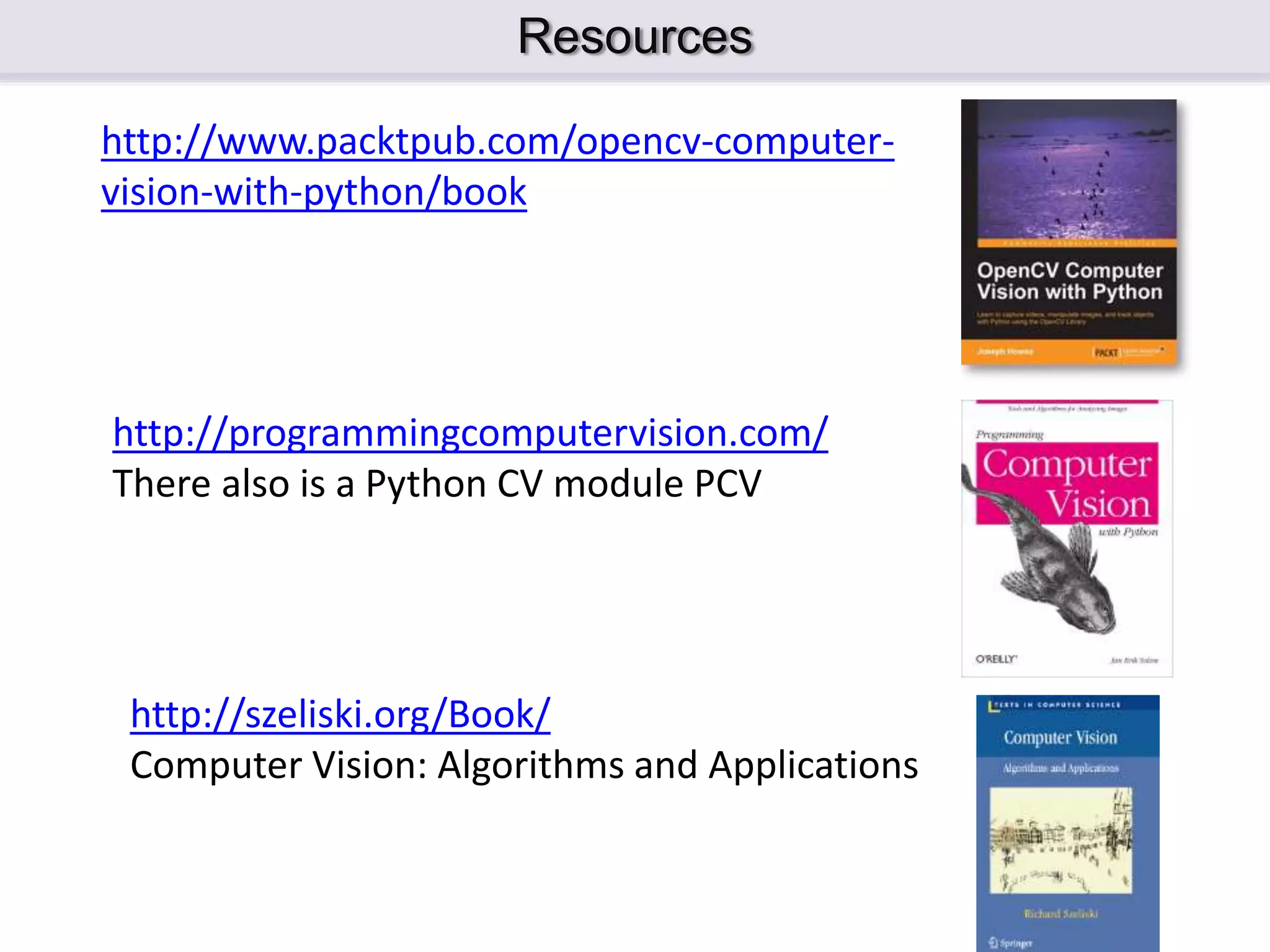
Task: Click the O'Reilly Programming Computer Vision cover
Action: [1067, 538]
